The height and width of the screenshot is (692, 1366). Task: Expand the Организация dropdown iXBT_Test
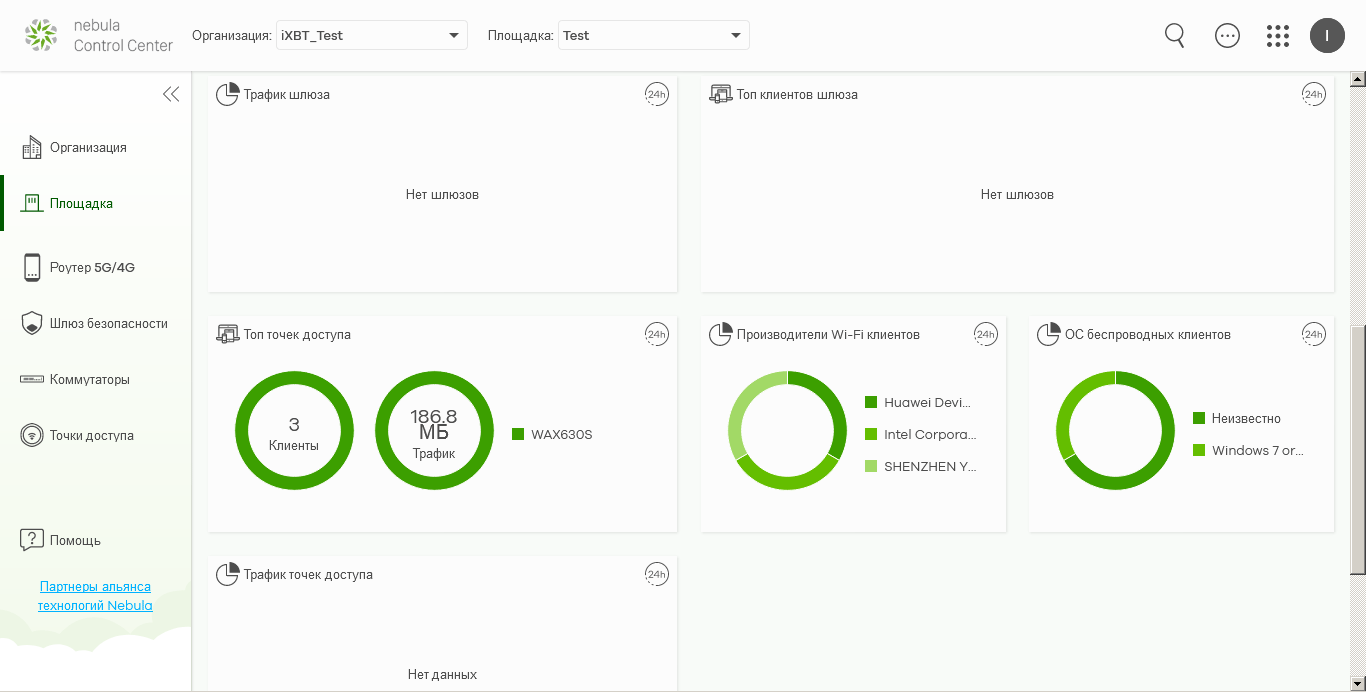372,36
